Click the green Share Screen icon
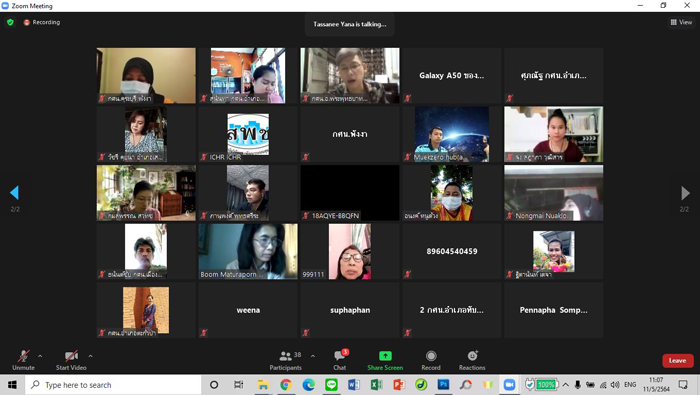 [385, 356]
